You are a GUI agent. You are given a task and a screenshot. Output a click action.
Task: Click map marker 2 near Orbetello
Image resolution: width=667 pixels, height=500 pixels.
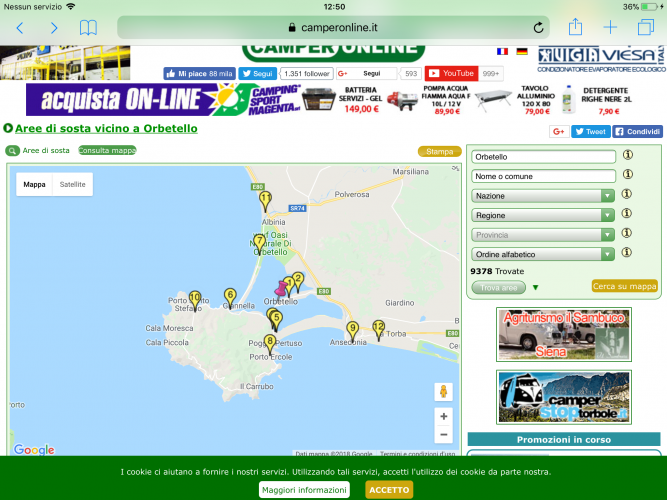[298, 282]
